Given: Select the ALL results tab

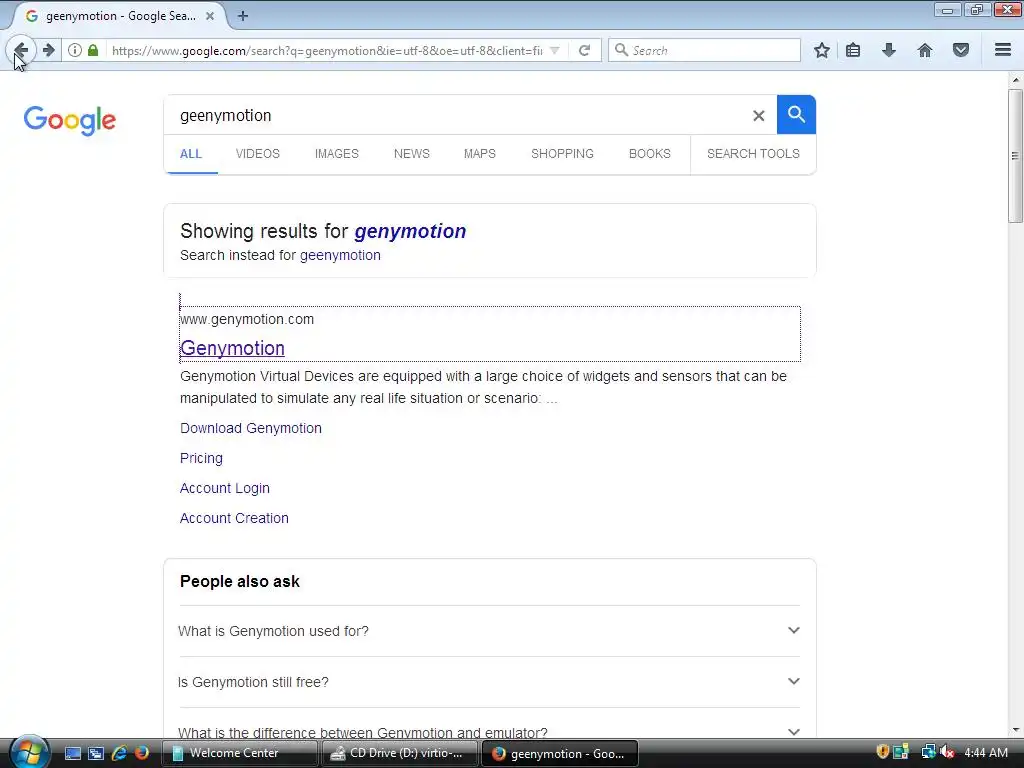Looking at the screenshot, I should point(191,154).
